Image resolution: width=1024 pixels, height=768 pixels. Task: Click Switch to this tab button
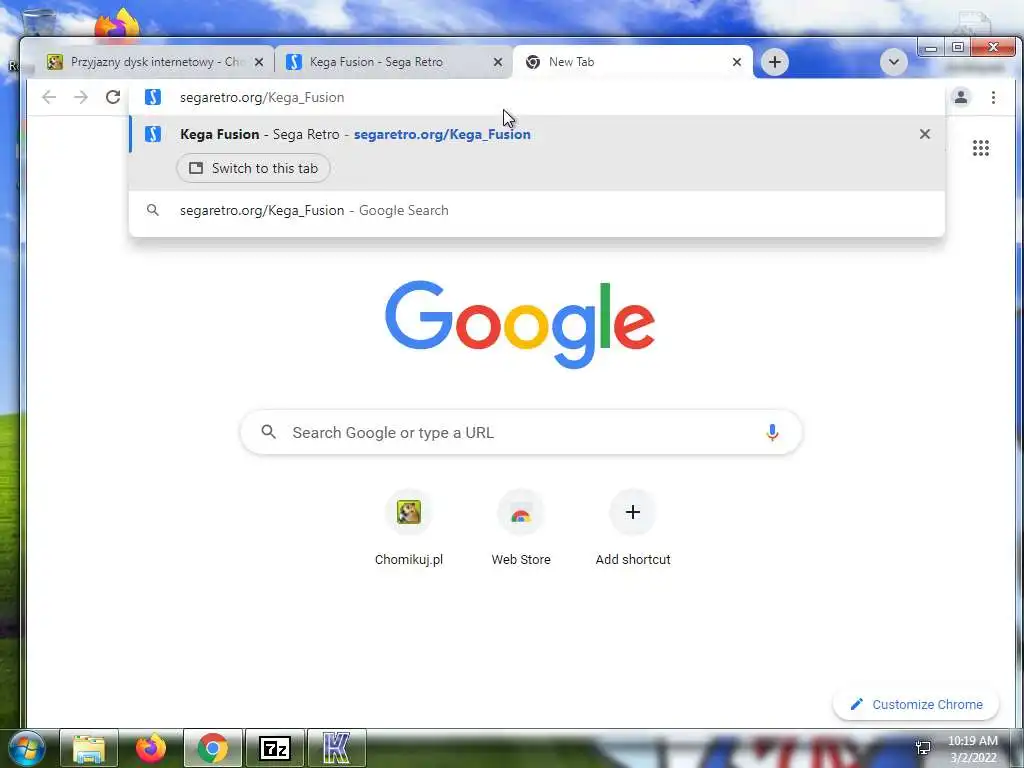click(253, 168)
